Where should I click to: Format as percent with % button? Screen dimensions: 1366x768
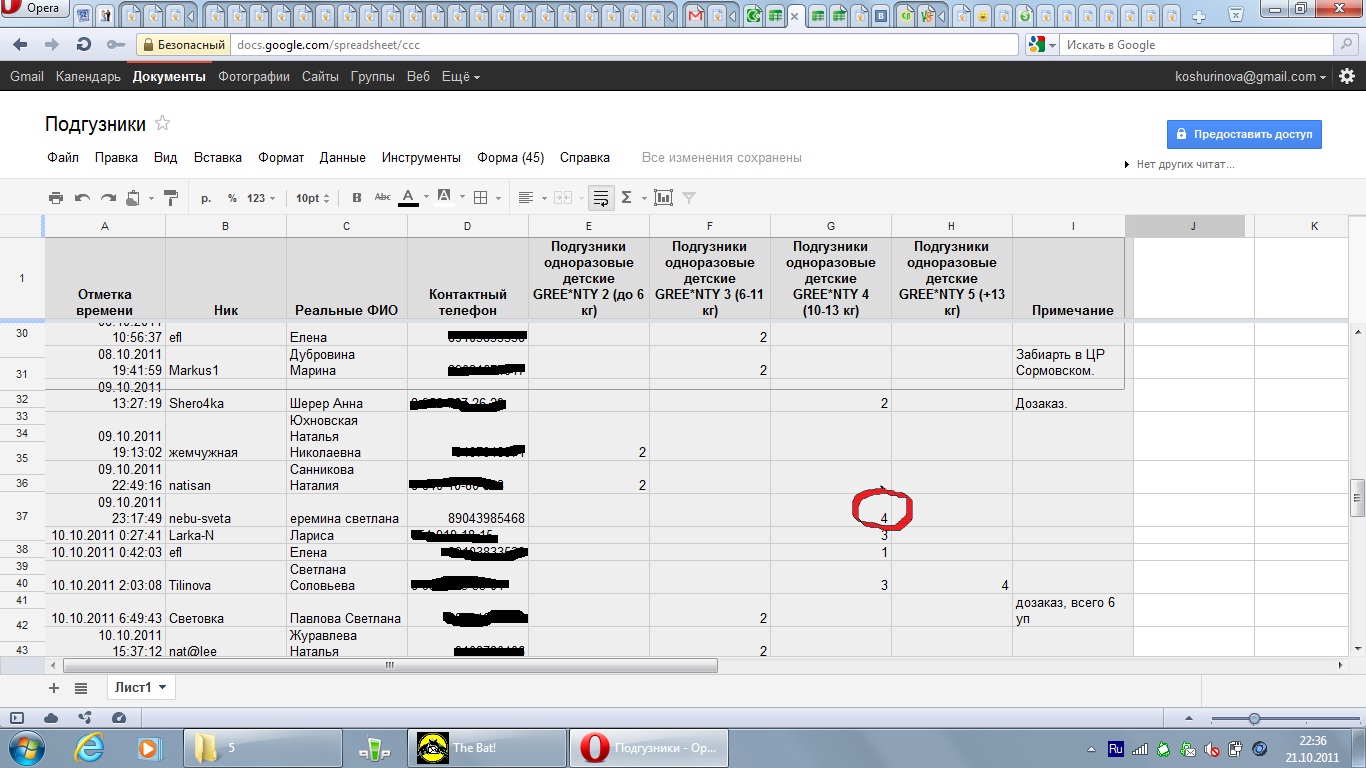click(232, 198)
